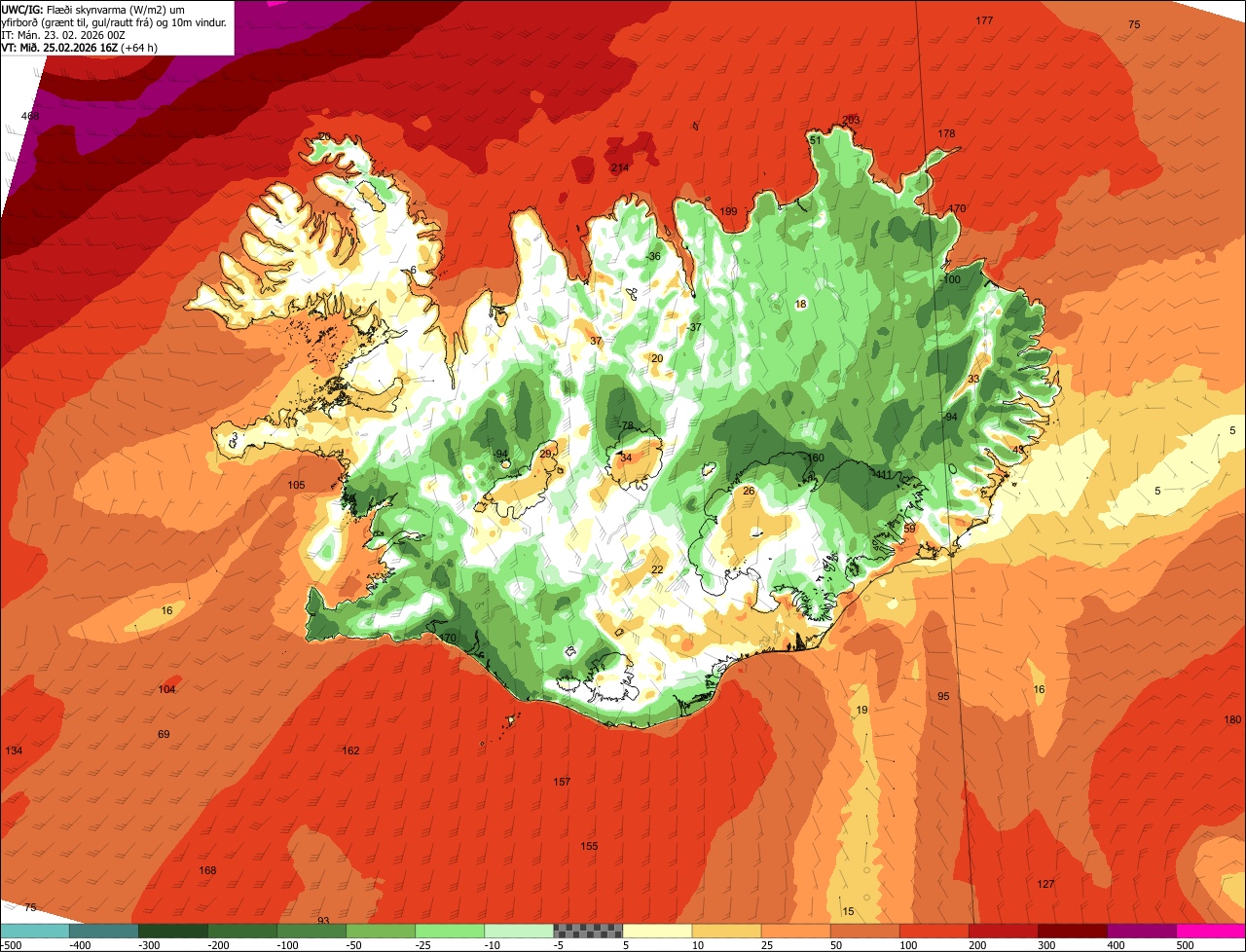This screenshot has width=1246, height=952.
Task: Select the pale yellow swatch between 5 and 10
Action: [x=657, y=931]
